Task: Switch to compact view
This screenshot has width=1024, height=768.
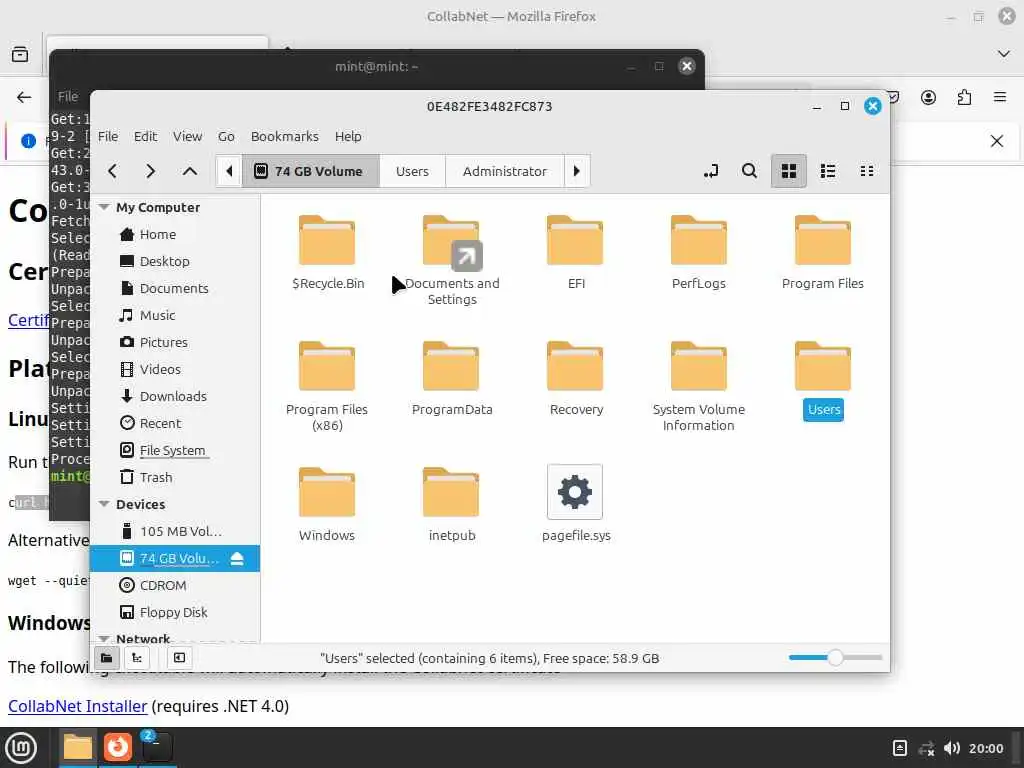Action: pyautogui.click(x=867, y=171)
